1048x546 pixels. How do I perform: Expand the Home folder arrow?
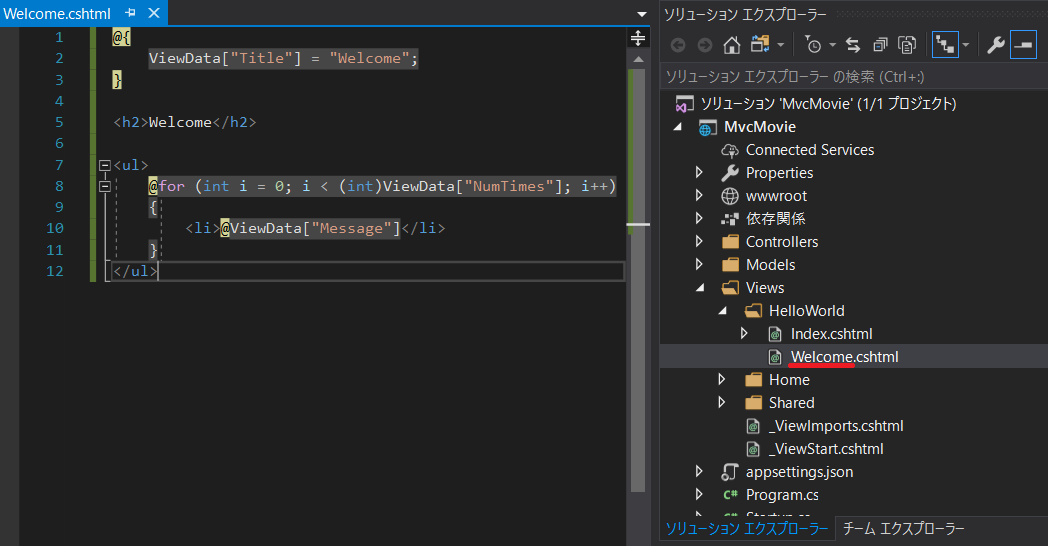[x=722, y=380]
